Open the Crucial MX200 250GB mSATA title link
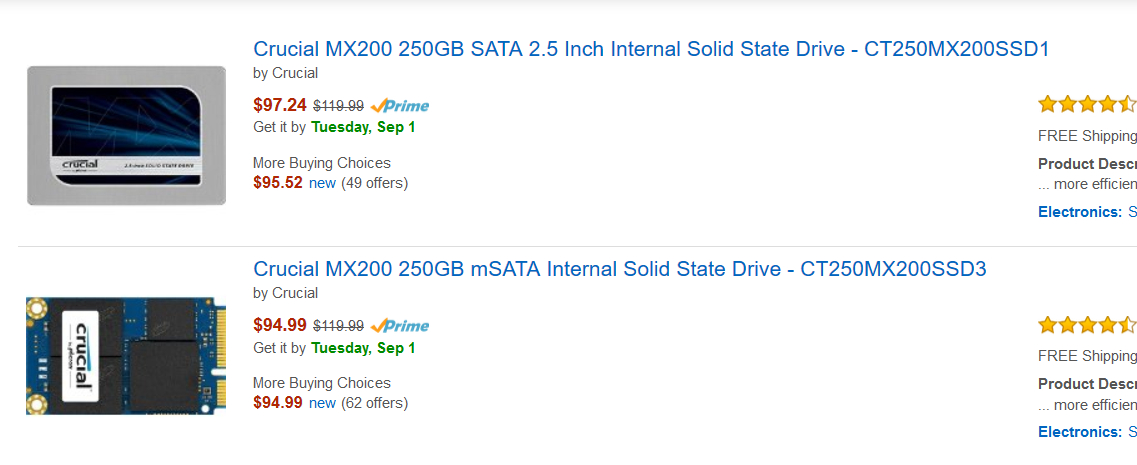1137x465 pixels. click(x=620, y=270)
